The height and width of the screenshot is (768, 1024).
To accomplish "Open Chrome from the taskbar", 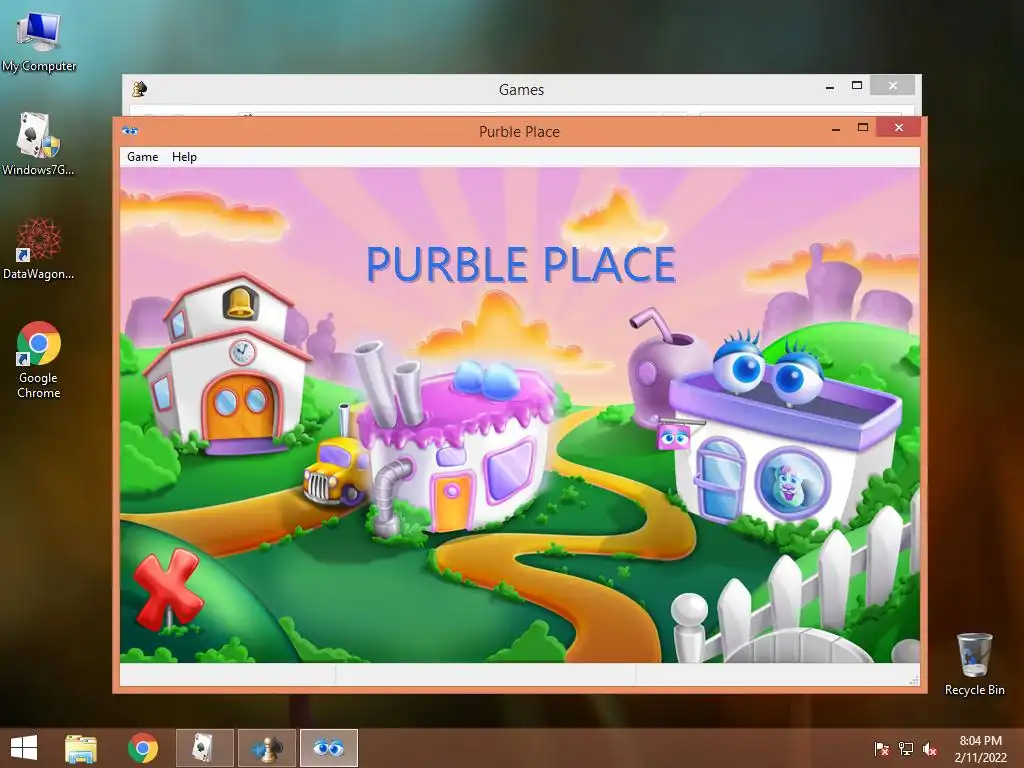I will click(143, 748).
